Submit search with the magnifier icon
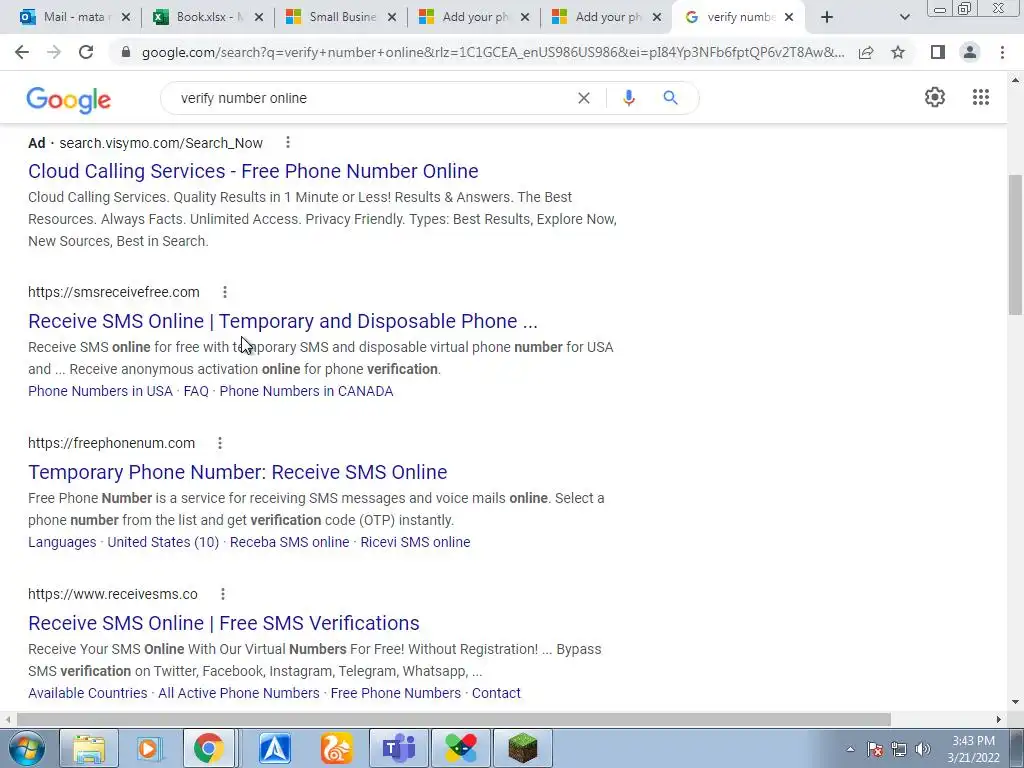 click(670, 98)
